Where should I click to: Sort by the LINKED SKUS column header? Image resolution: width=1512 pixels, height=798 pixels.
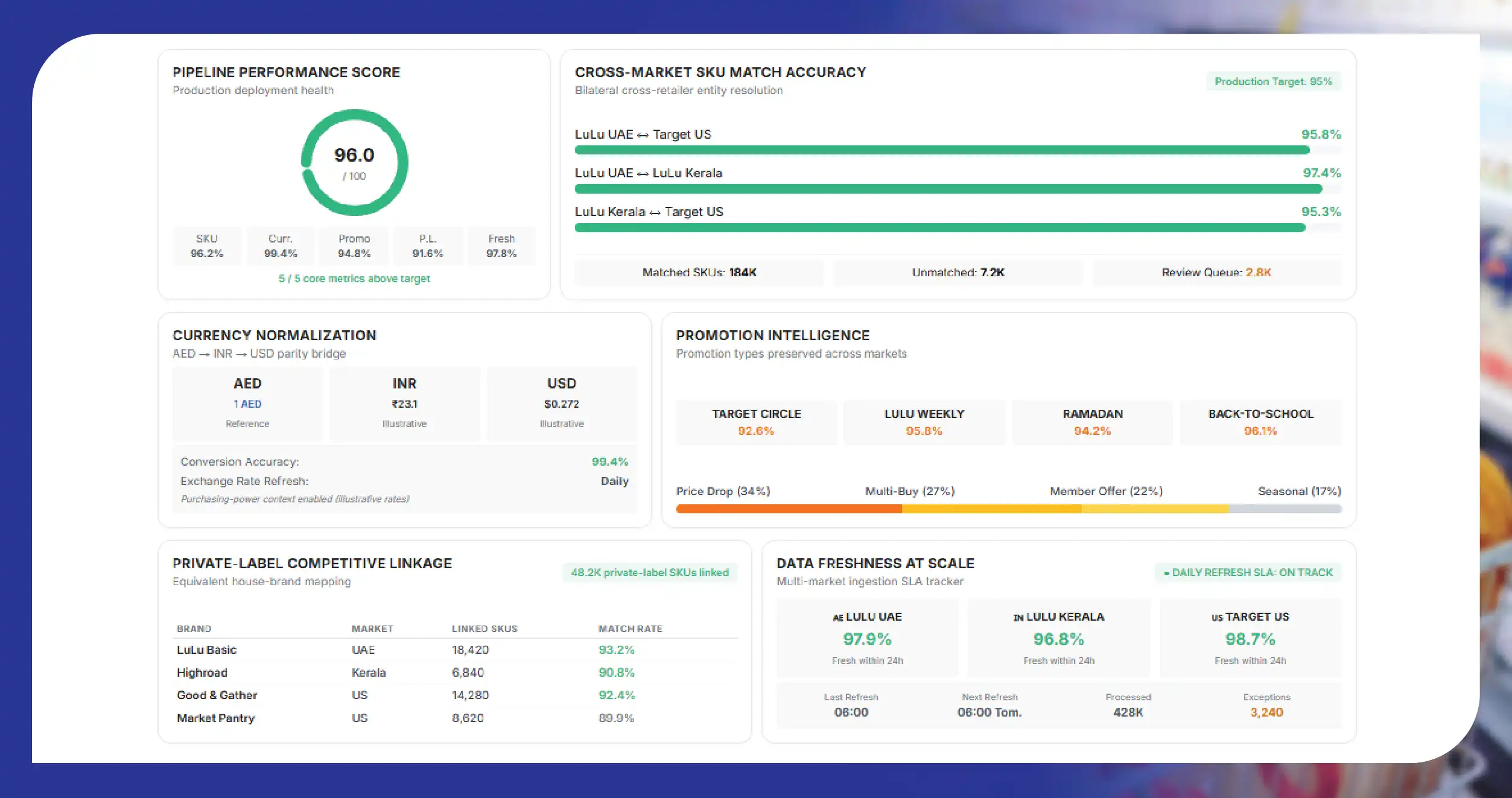pos(484,629)
